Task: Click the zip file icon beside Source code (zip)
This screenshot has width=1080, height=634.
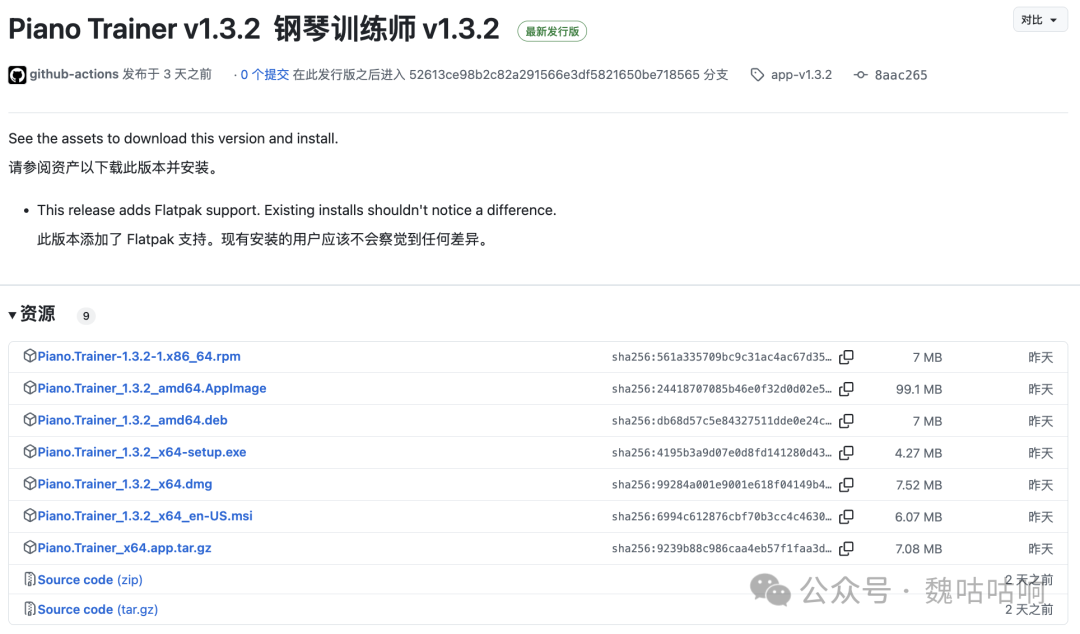Action: pos(30,579)
